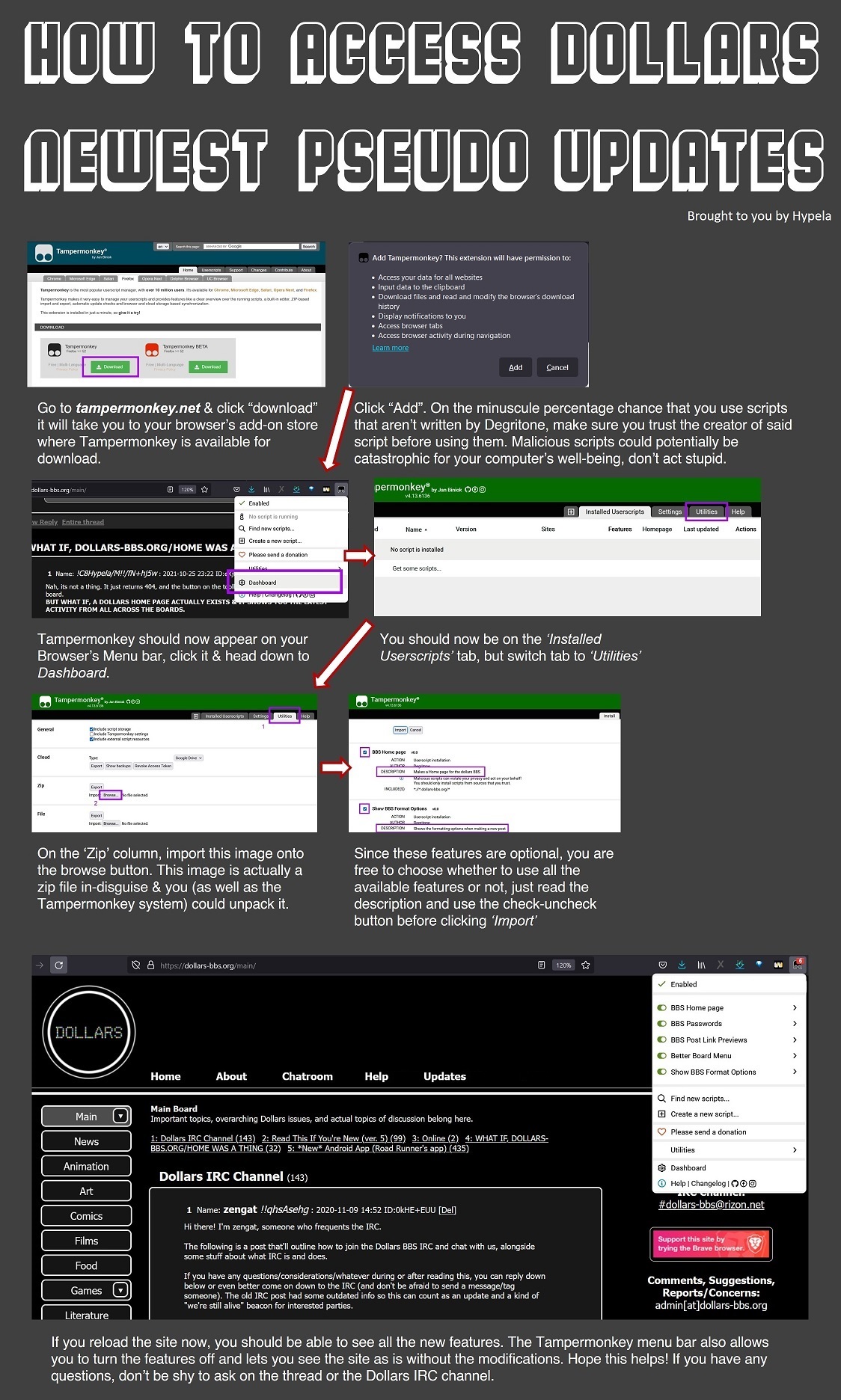Screen dimensions: 841x1400
Task: Click Browse in the Zip section
Action: (111, 795)
